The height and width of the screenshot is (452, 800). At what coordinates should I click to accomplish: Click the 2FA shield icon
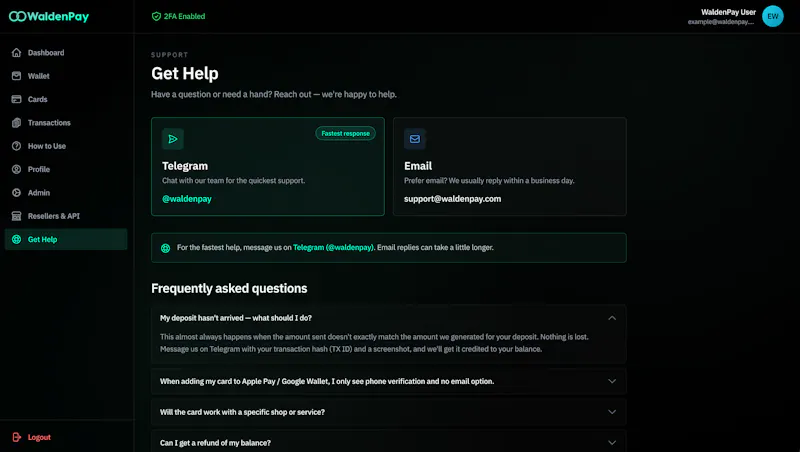point(156,16)
